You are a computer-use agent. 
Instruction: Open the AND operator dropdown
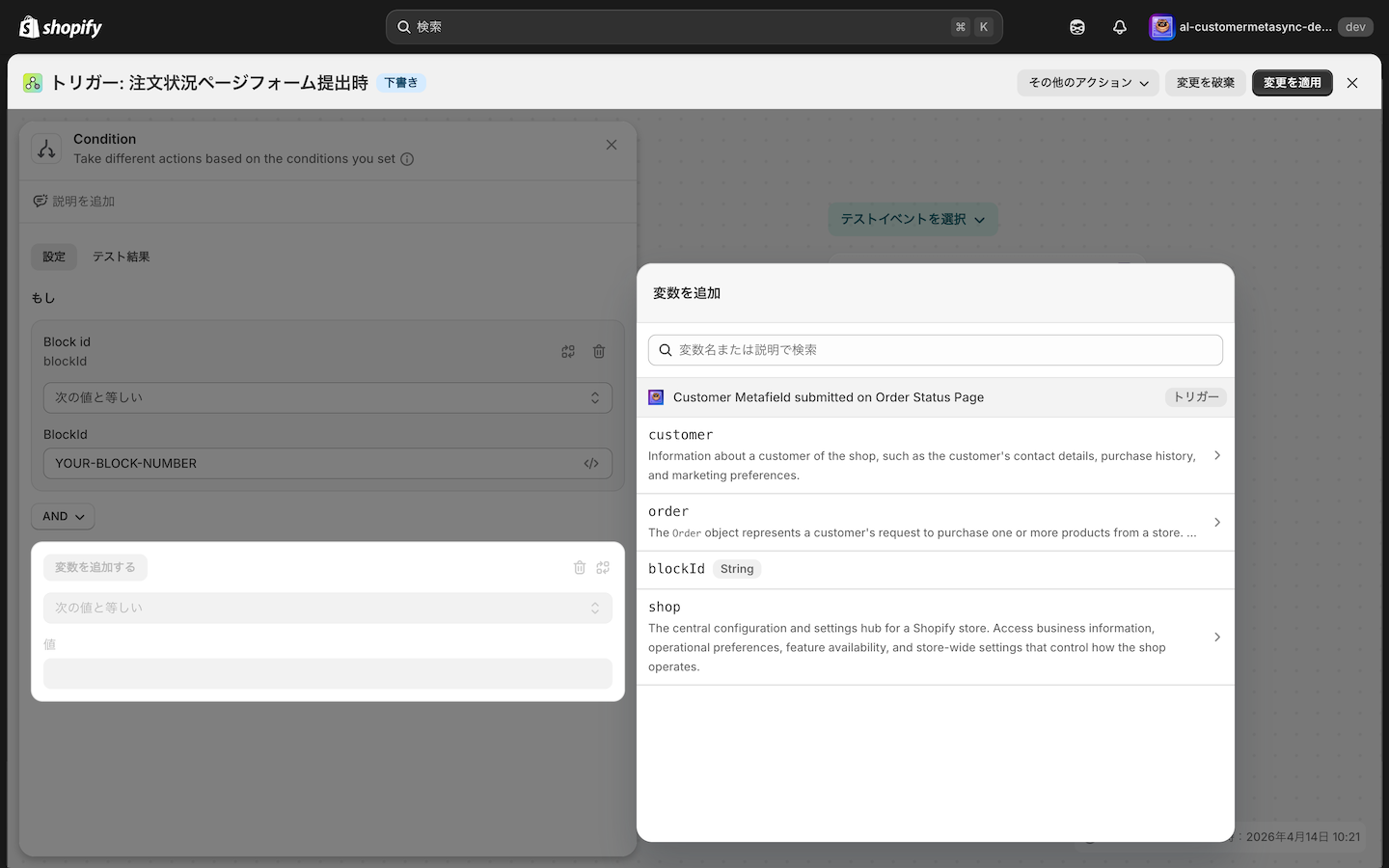coord(63,517)
